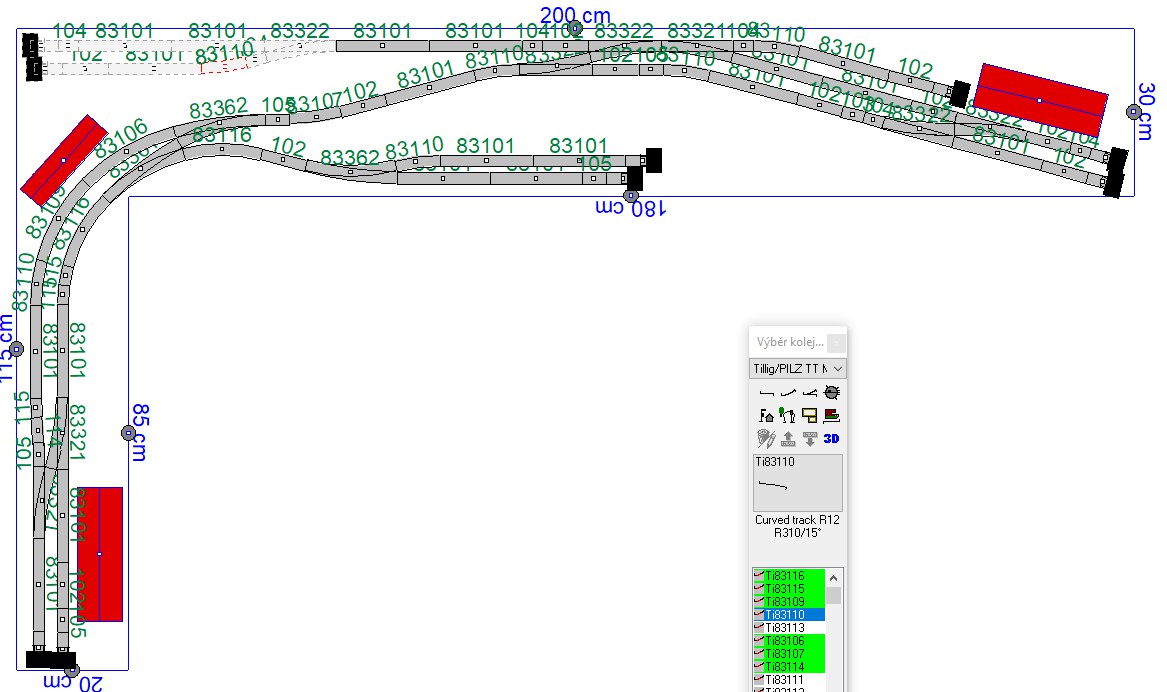This screenshot has width=1167, height=692.
Task: Click the Curved track R12 preview thumbnail
Action: (x=797, y=483)
